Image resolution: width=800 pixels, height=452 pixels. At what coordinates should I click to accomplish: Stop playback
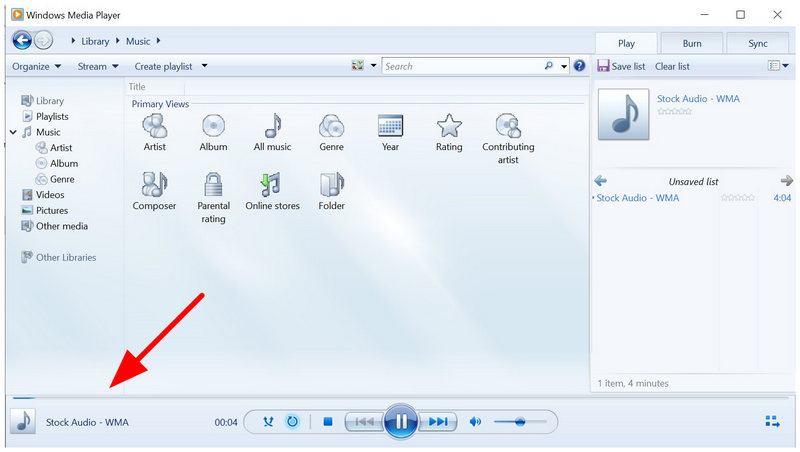[x=328, y=422]
